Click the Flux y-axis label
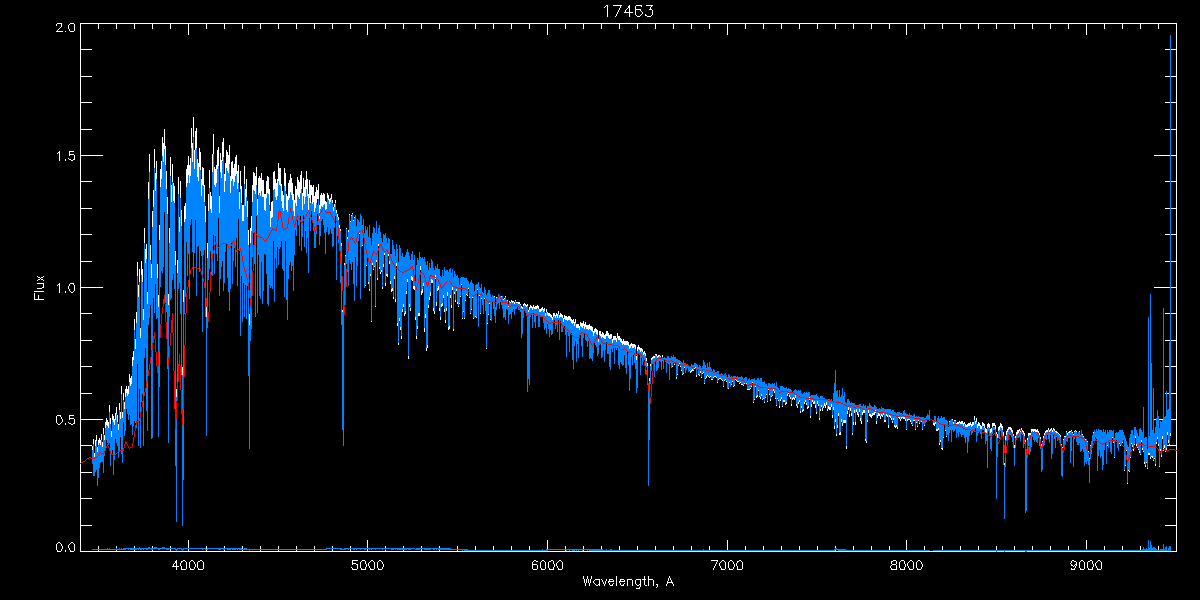Screen dimensions: 1200x600 pos(40,286)
